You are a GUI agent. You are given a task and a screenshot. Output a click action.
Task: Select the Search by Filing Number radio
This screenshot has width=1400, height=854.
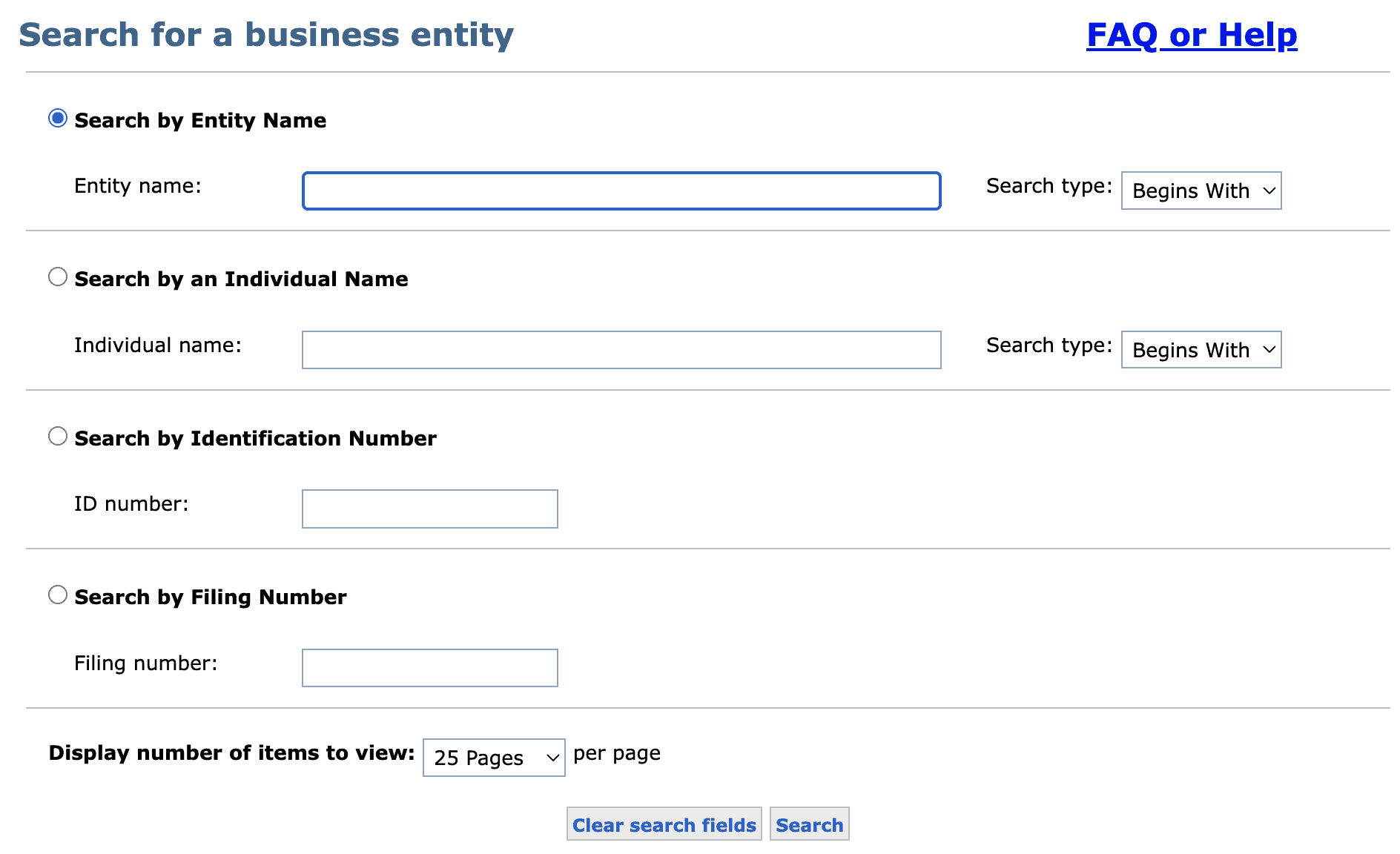[x=58, y=595]
